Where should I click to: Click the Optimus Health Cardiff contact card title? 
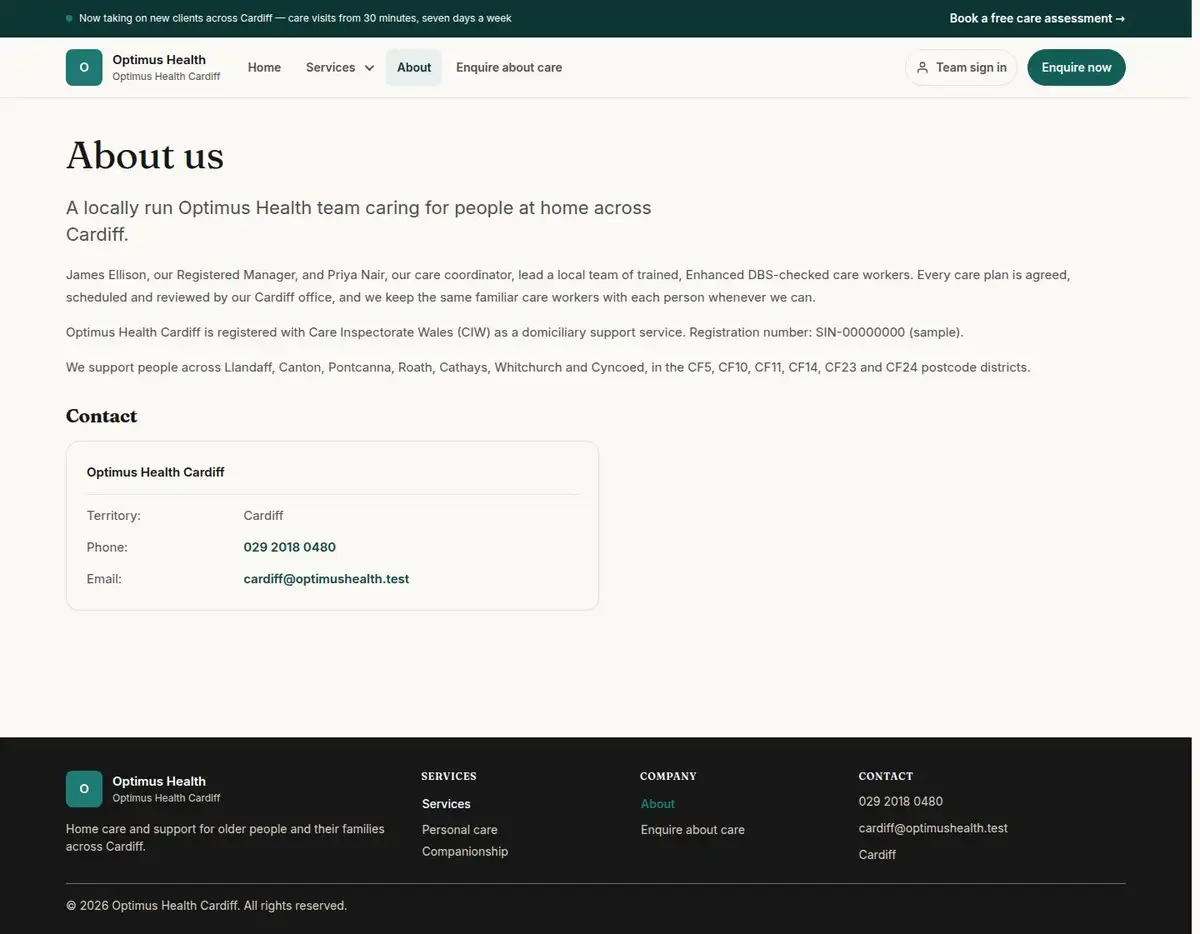[156, 472]
